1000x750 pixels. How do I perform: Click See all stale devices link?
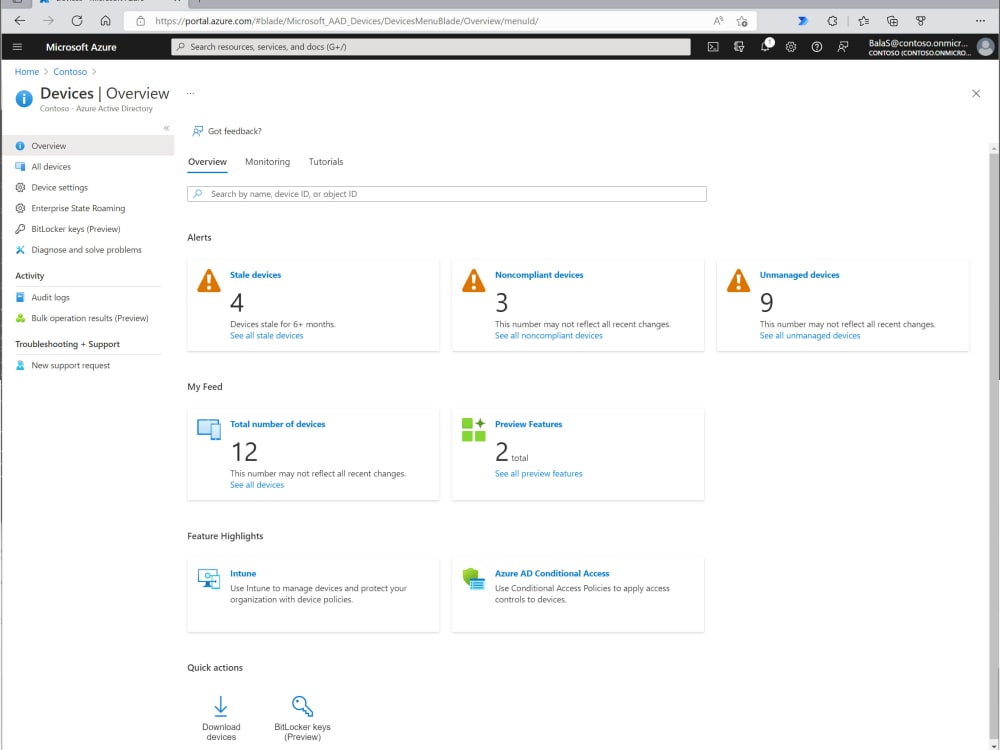coord(267,335)
